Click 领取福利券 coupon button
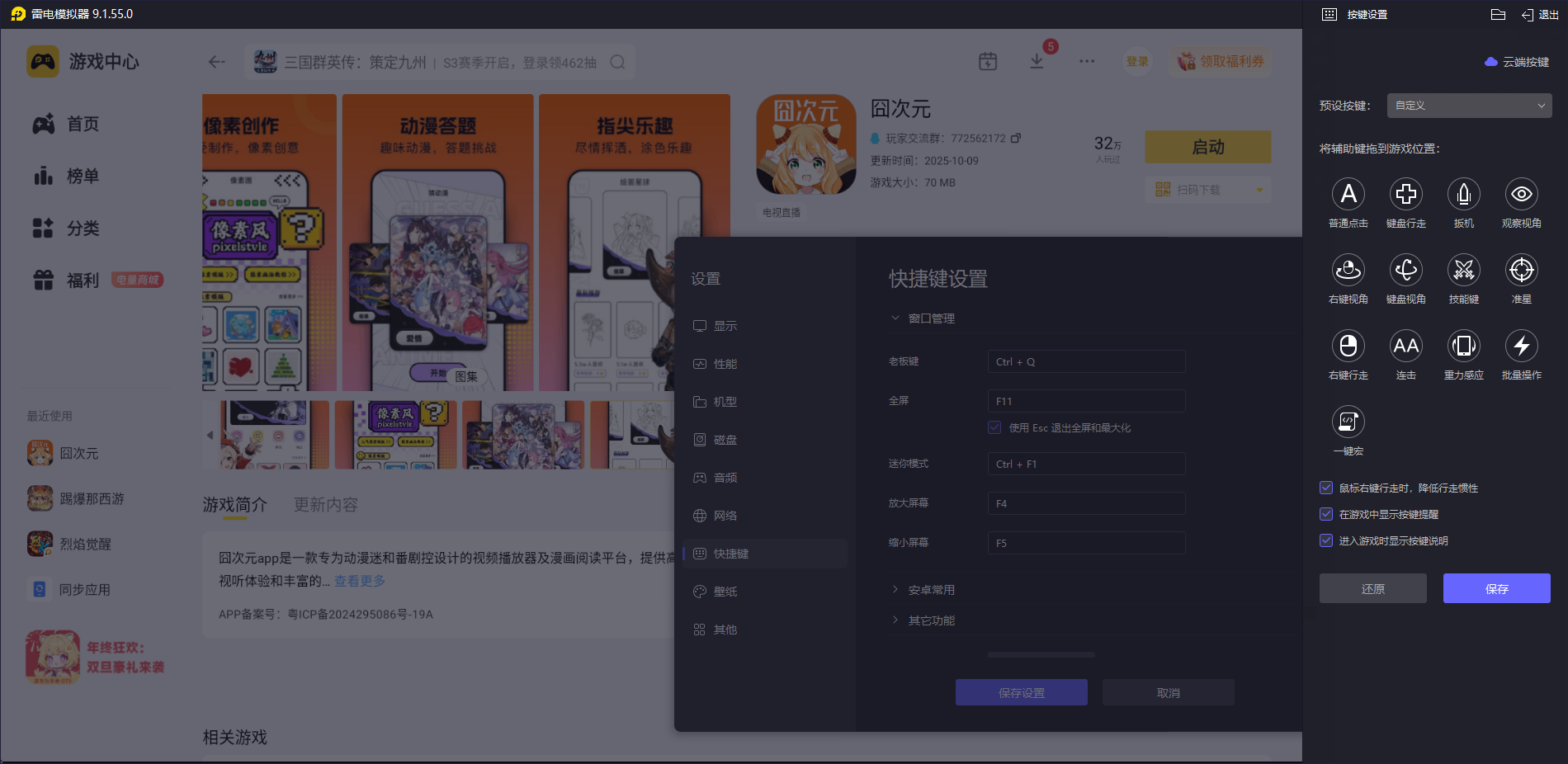Image resolution: width=1568 pixels, height=764 pixels. coord(1220,61)
